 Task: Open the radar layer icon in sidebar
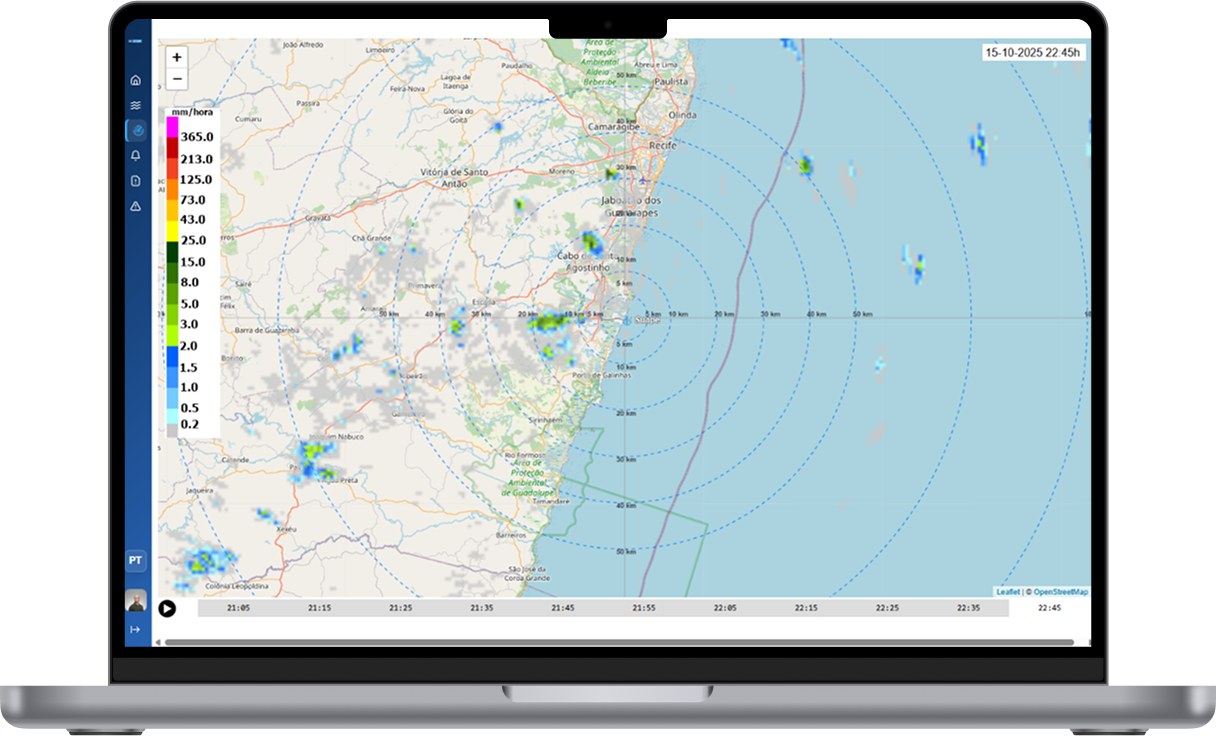[x=135, y=129]
